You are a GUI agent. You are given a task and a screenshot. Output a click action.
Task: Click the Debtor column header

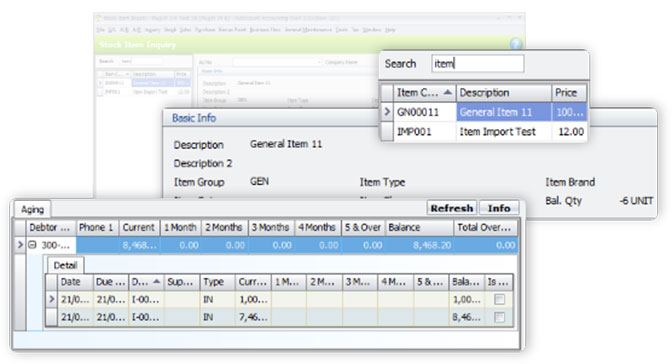tap(51, 227)
